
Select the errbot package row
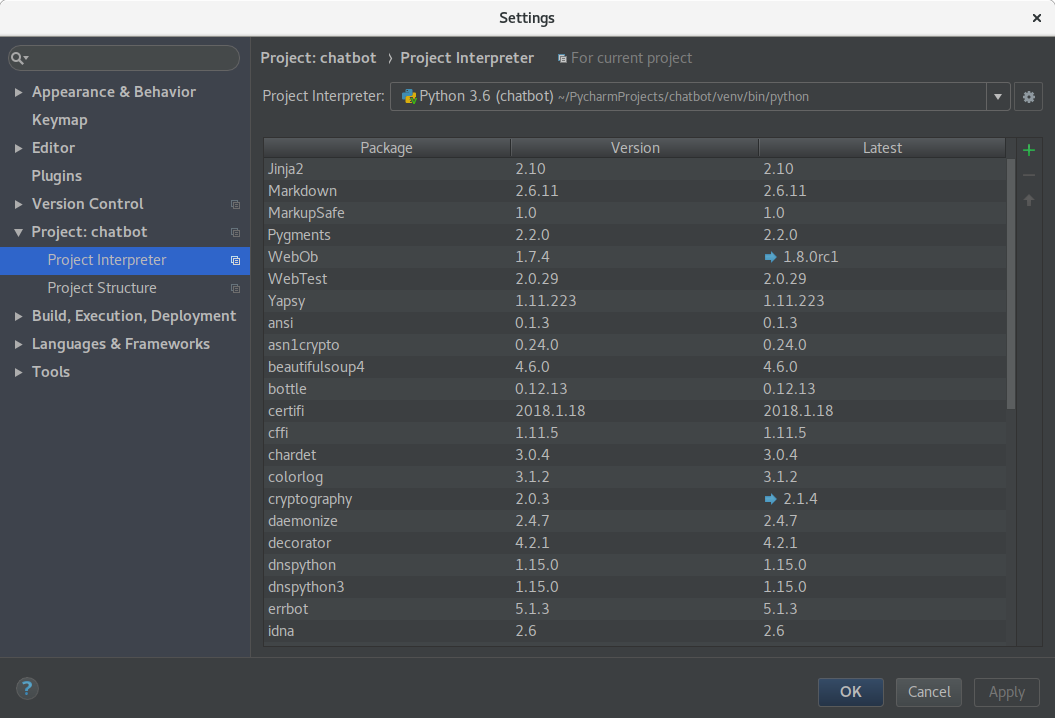click(x=634, y=609)
